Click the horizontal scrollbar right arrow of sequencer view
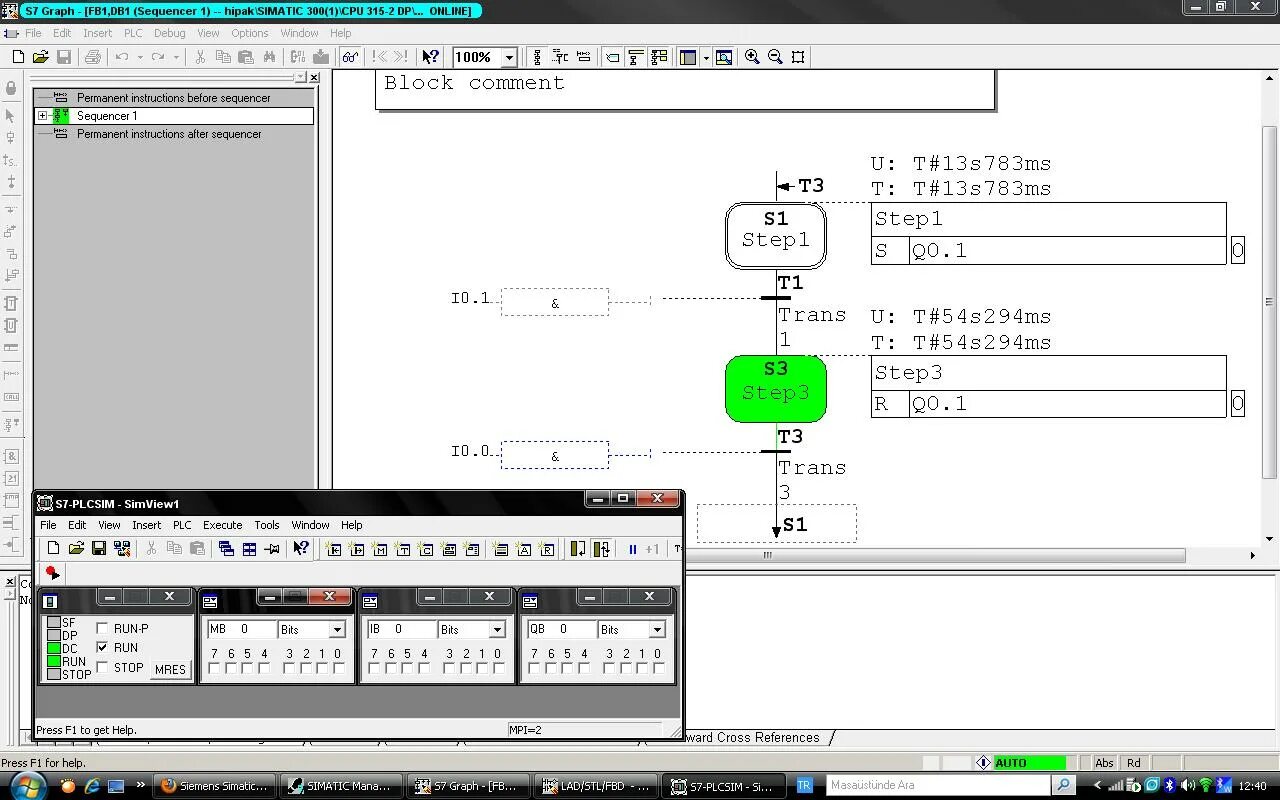Screen dimensions: 1280x800 (x=1252, y=555)
